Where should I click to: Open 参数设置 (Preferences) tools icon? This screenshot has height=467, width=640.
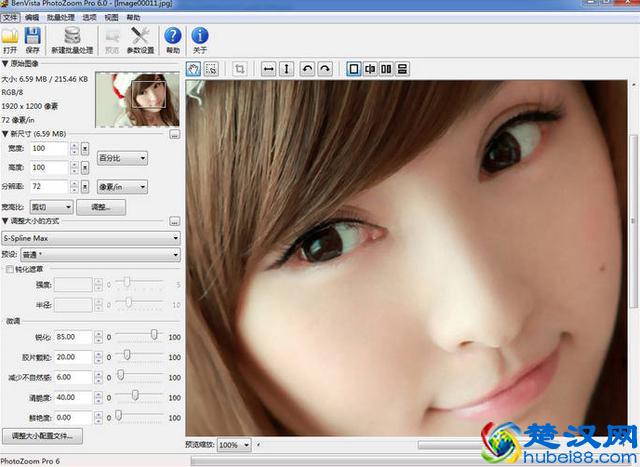140,37
